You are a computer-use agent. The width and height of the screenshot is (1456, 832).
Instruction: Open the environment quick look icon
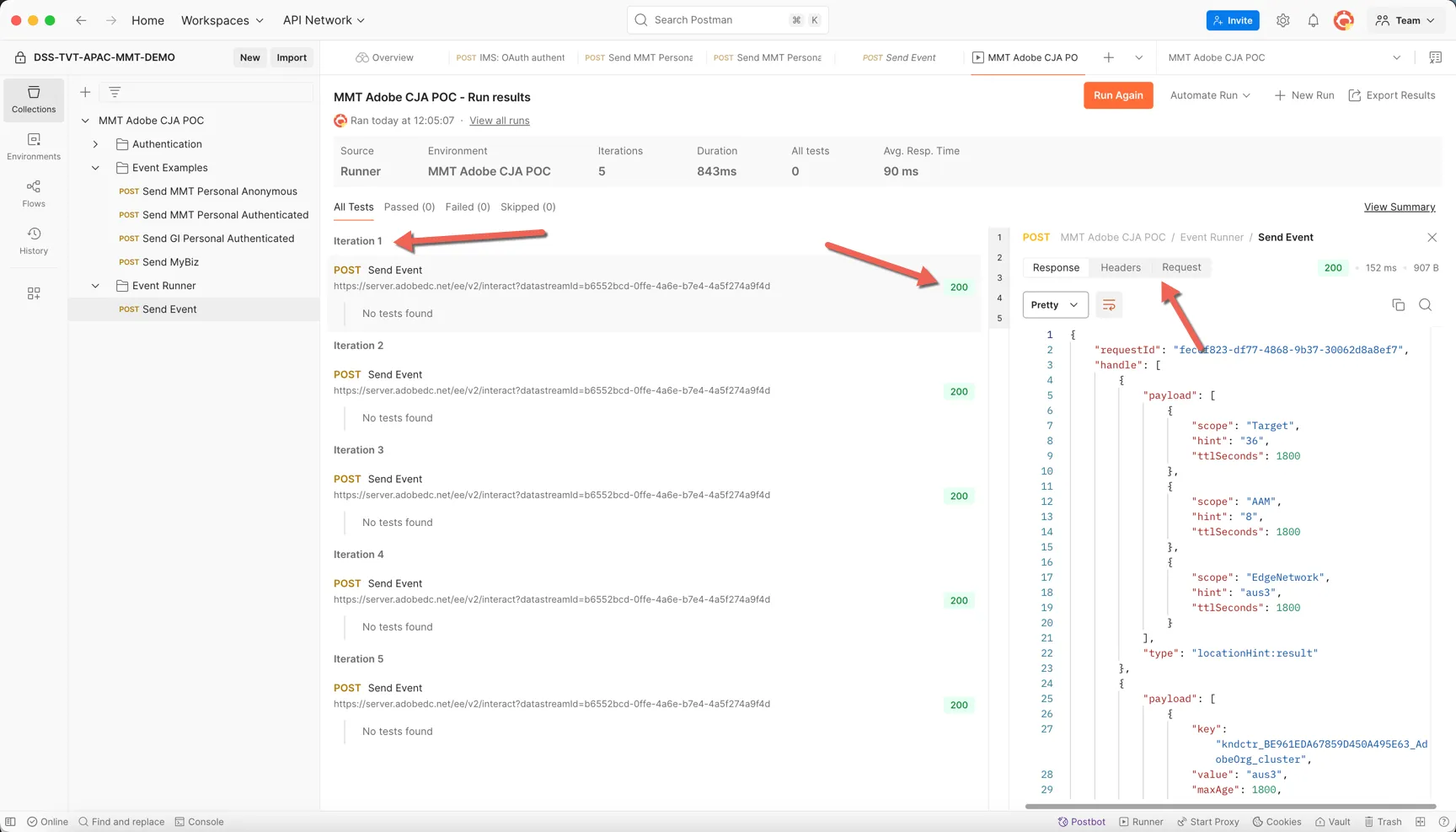point(1435,57)
